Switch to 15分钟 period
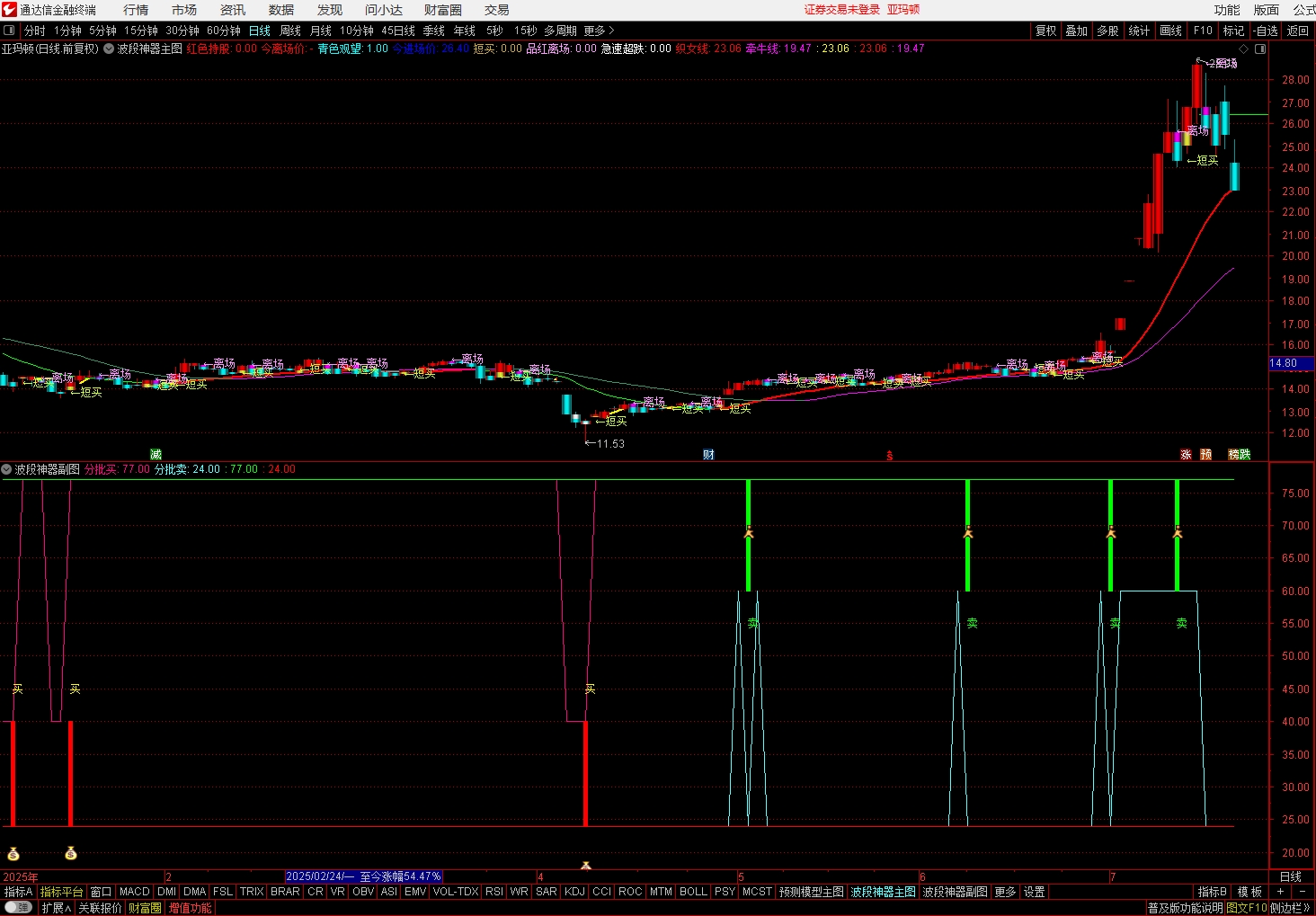 click(x=141, y=31)
